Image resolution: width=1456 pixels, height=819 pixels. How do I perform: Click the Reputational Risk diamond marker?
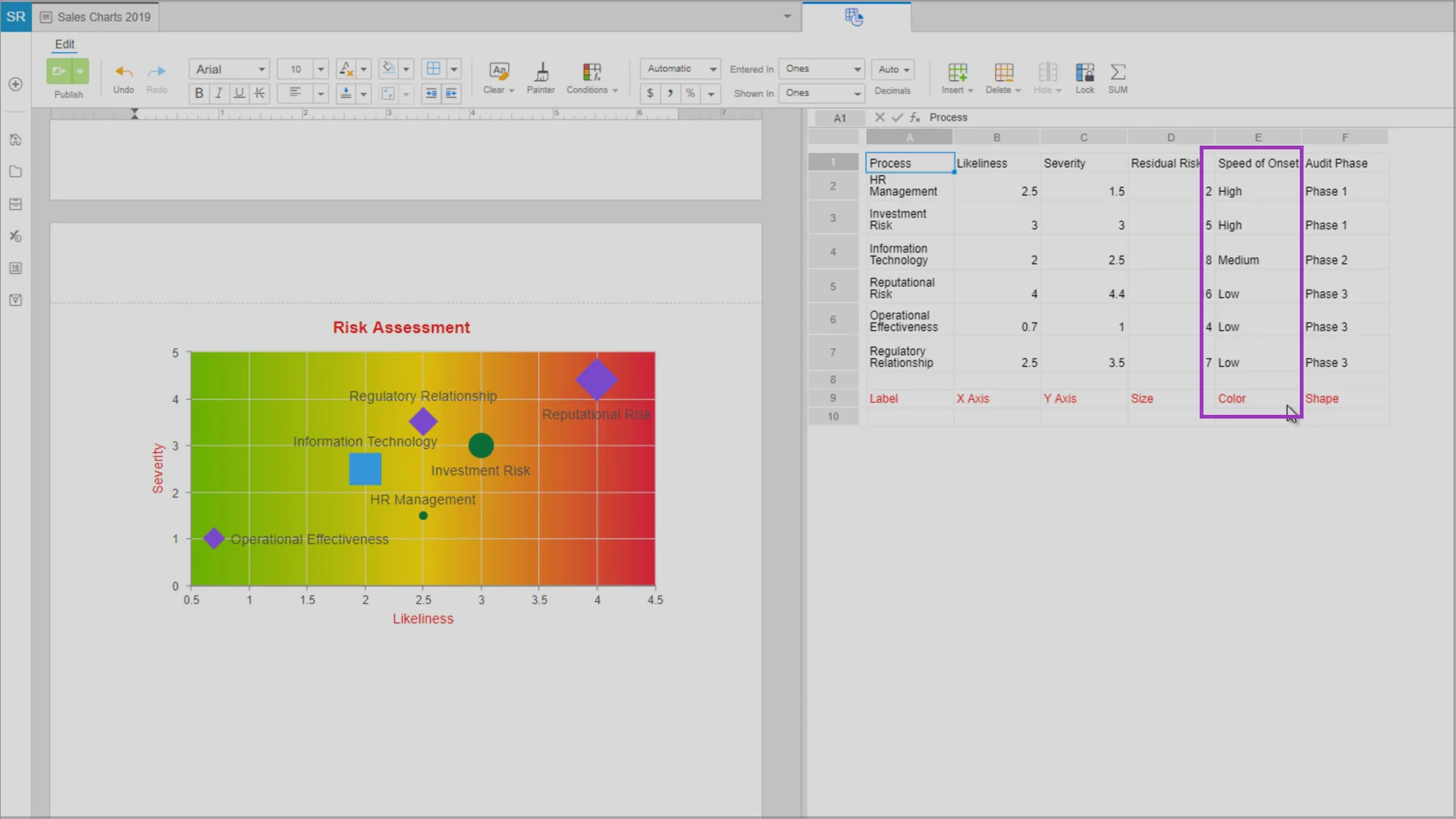597,379
